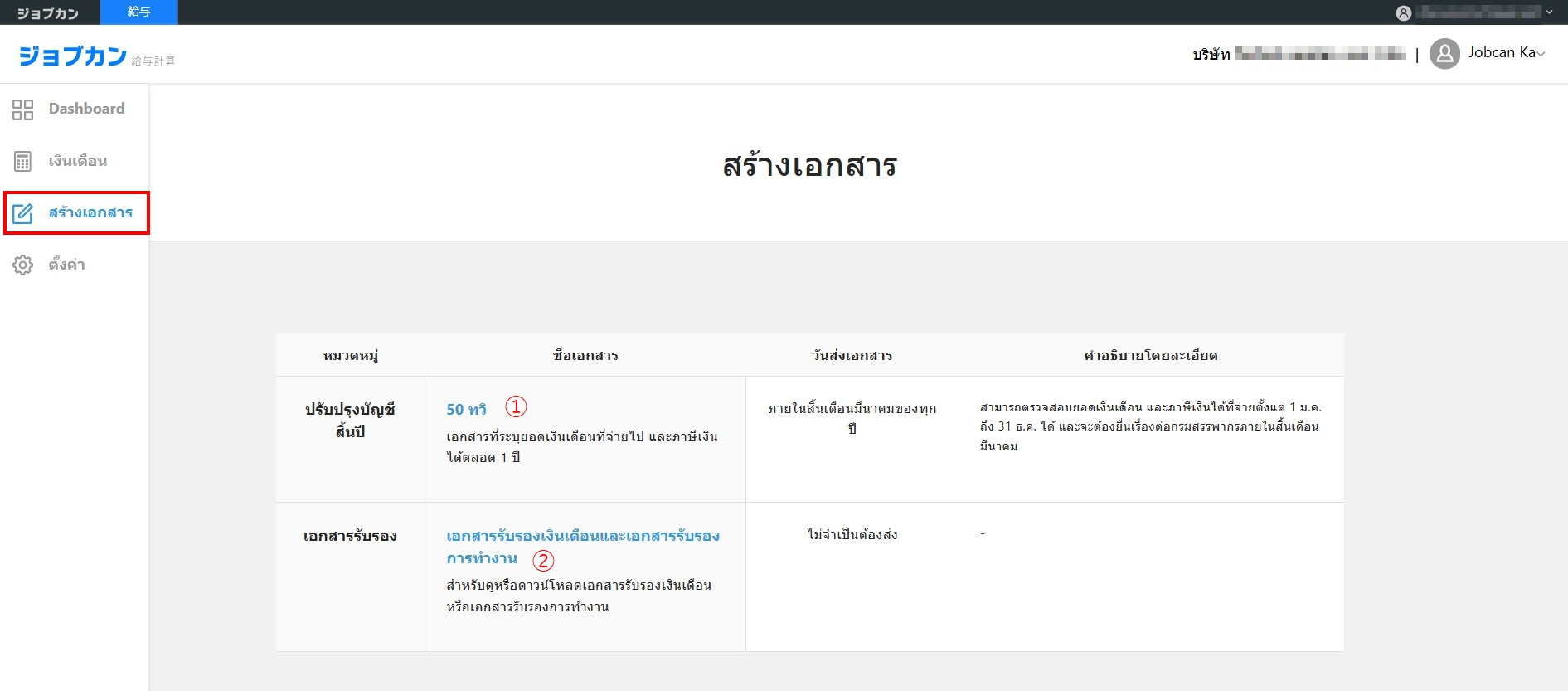Image resolution: width=1568 pixels, height=691 pixels.
Task: Open the เอกสารรับรองเงินเดือน certificate link
Action: [582, 536]
